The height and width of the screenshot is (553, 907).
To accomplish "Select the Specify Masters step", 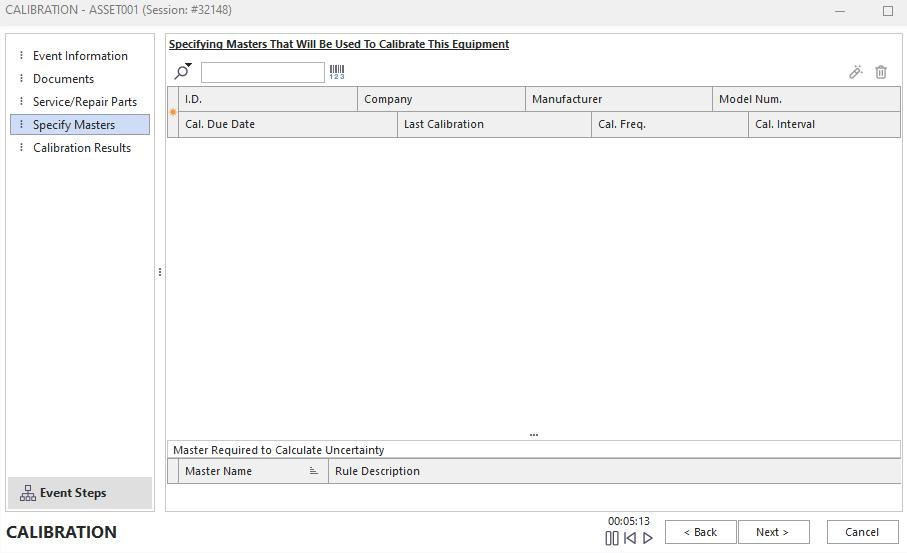I will pyautogui.click(x=80, y=124).
